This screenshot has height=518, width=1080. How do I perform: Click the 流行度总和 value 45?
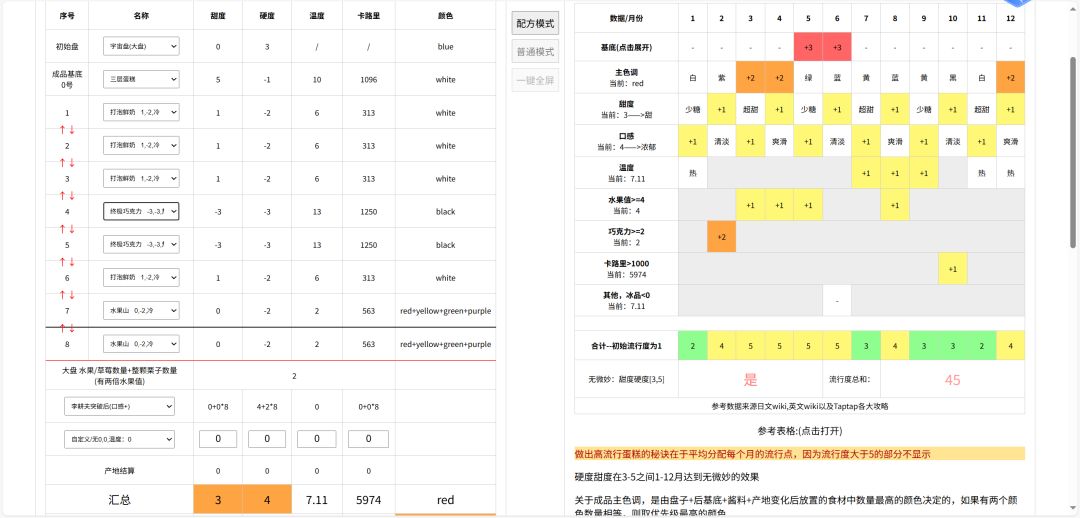click(x=953, y=380)
